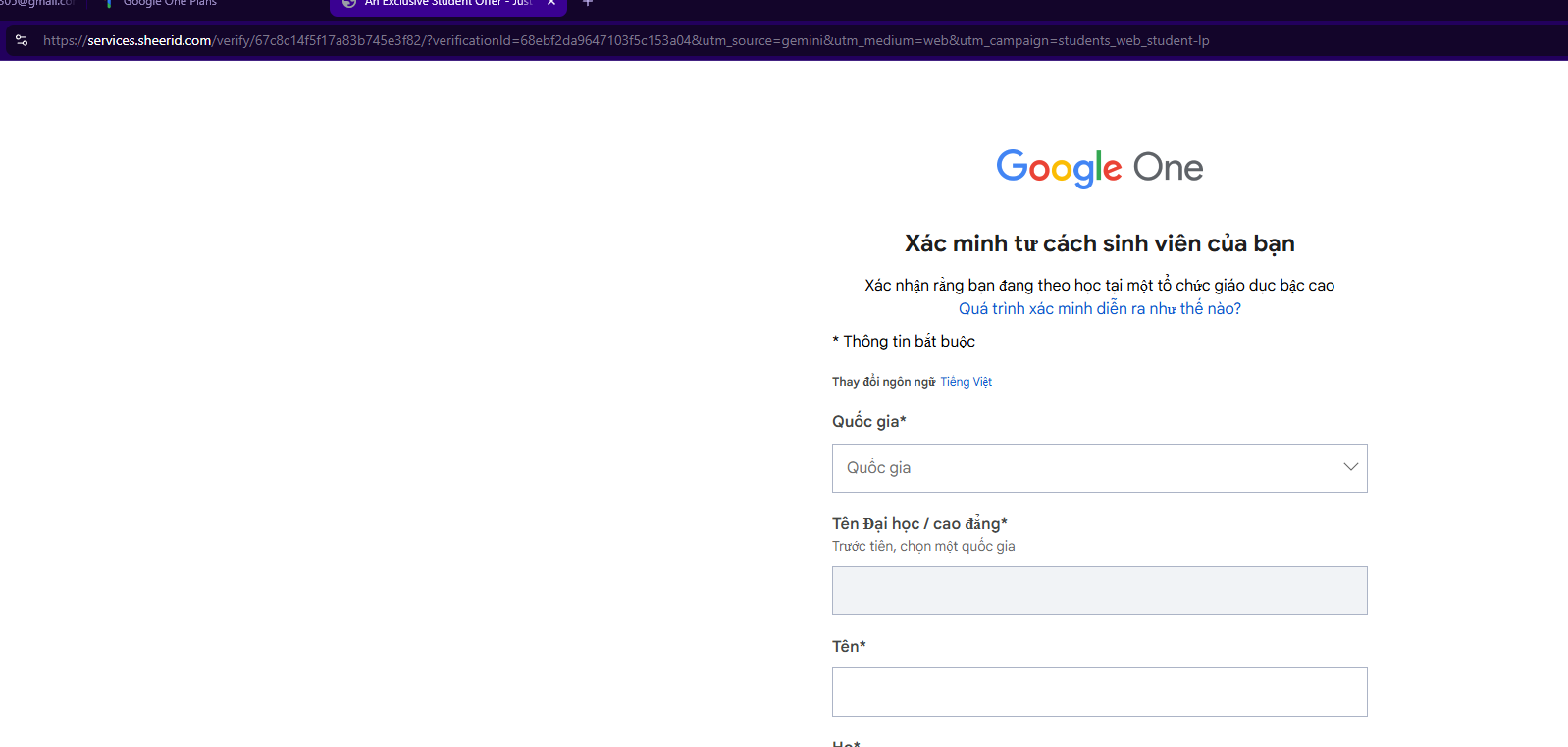
Task: Change language via Tiếng Việt link
Action: click(x=966, y=382)
